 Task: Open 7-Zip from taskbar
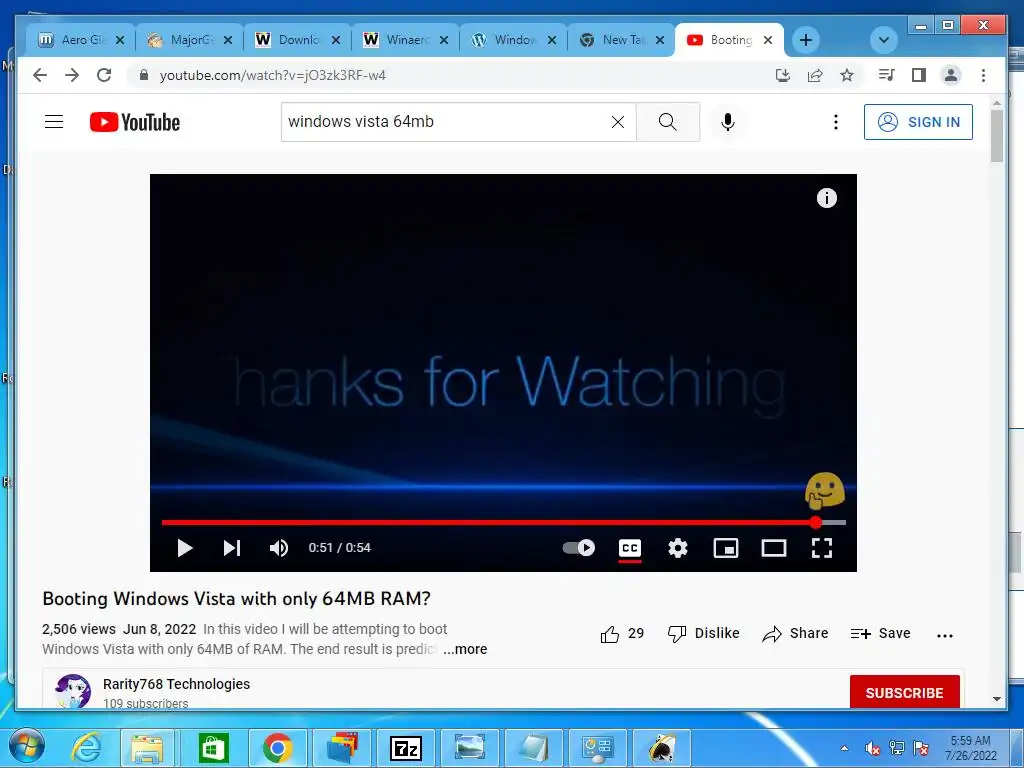coord(405,748)
